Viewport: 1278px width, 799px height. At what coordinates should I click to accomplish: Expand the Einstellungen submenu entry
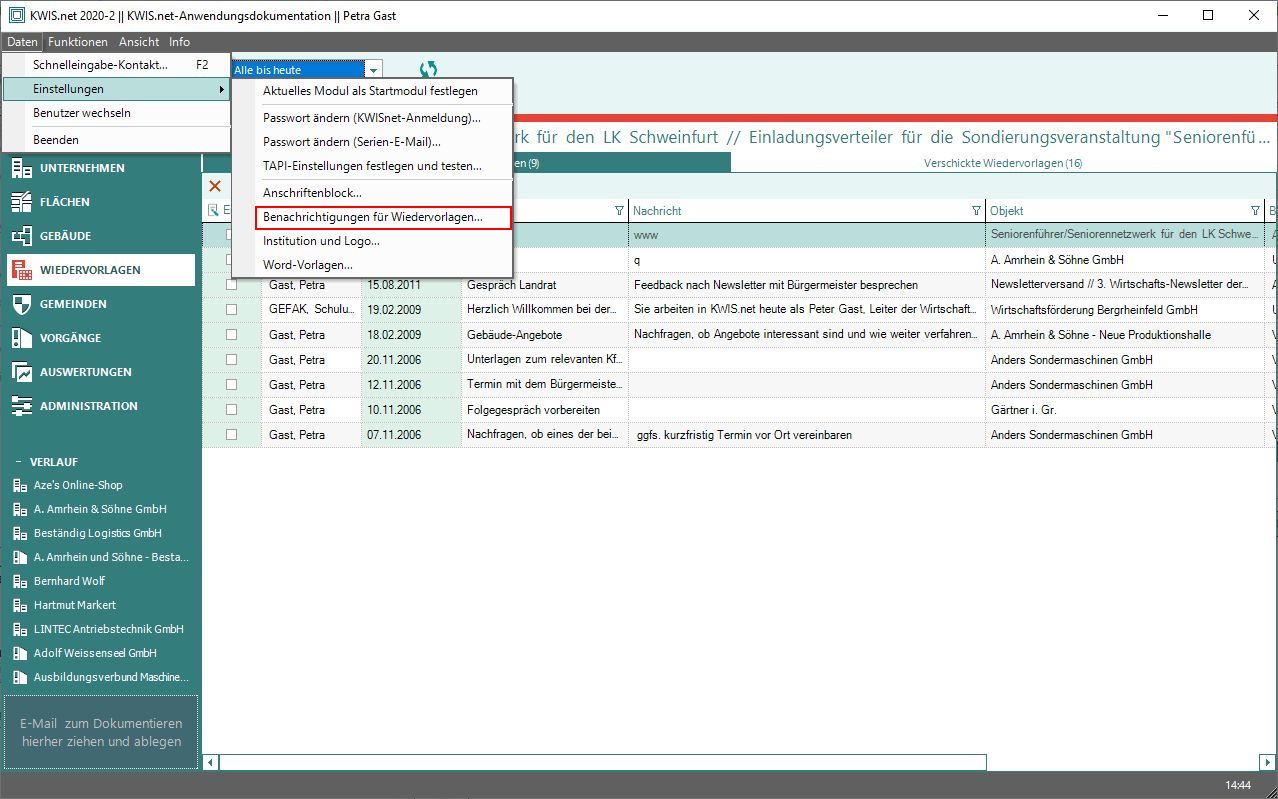pos(116,89)
